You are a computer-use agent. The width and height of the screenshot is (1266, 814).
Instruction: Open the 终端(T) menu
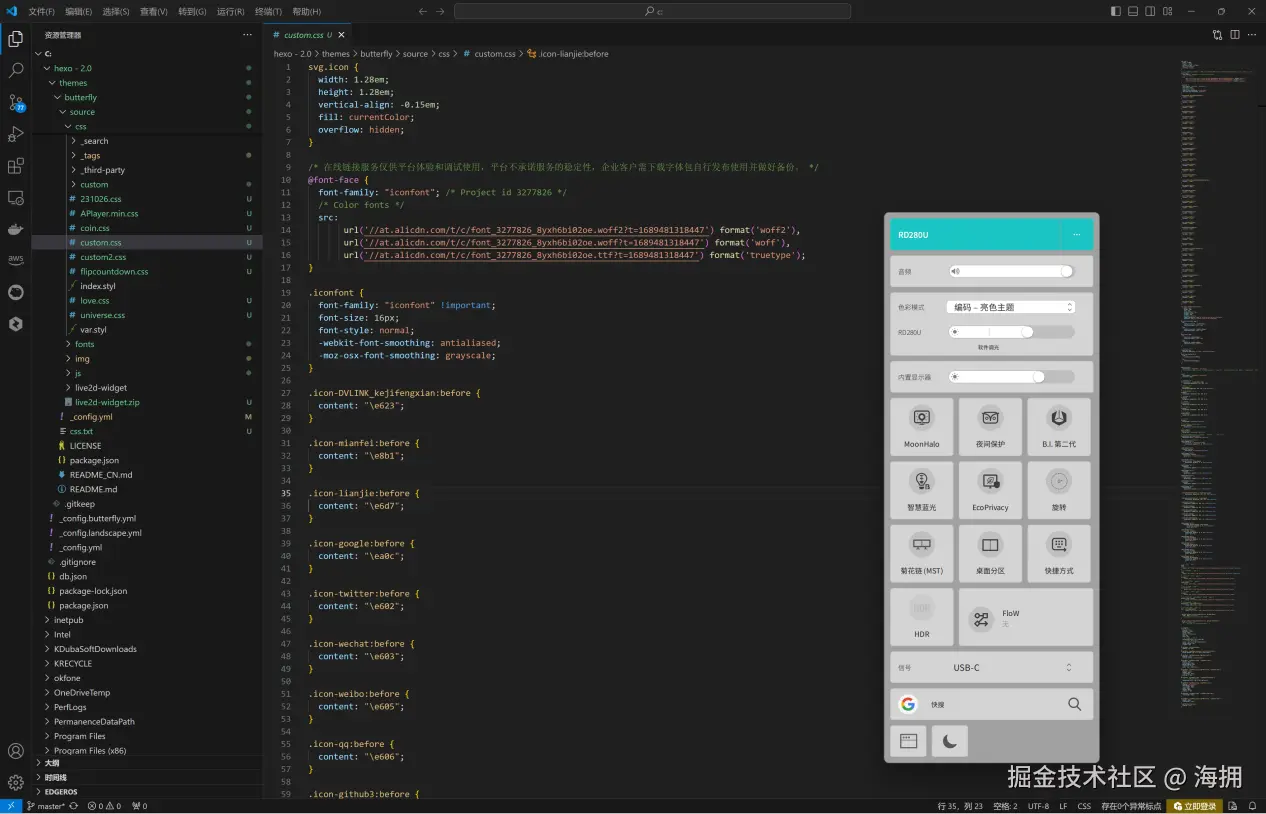pyautogui.click(x=268, y=12)
